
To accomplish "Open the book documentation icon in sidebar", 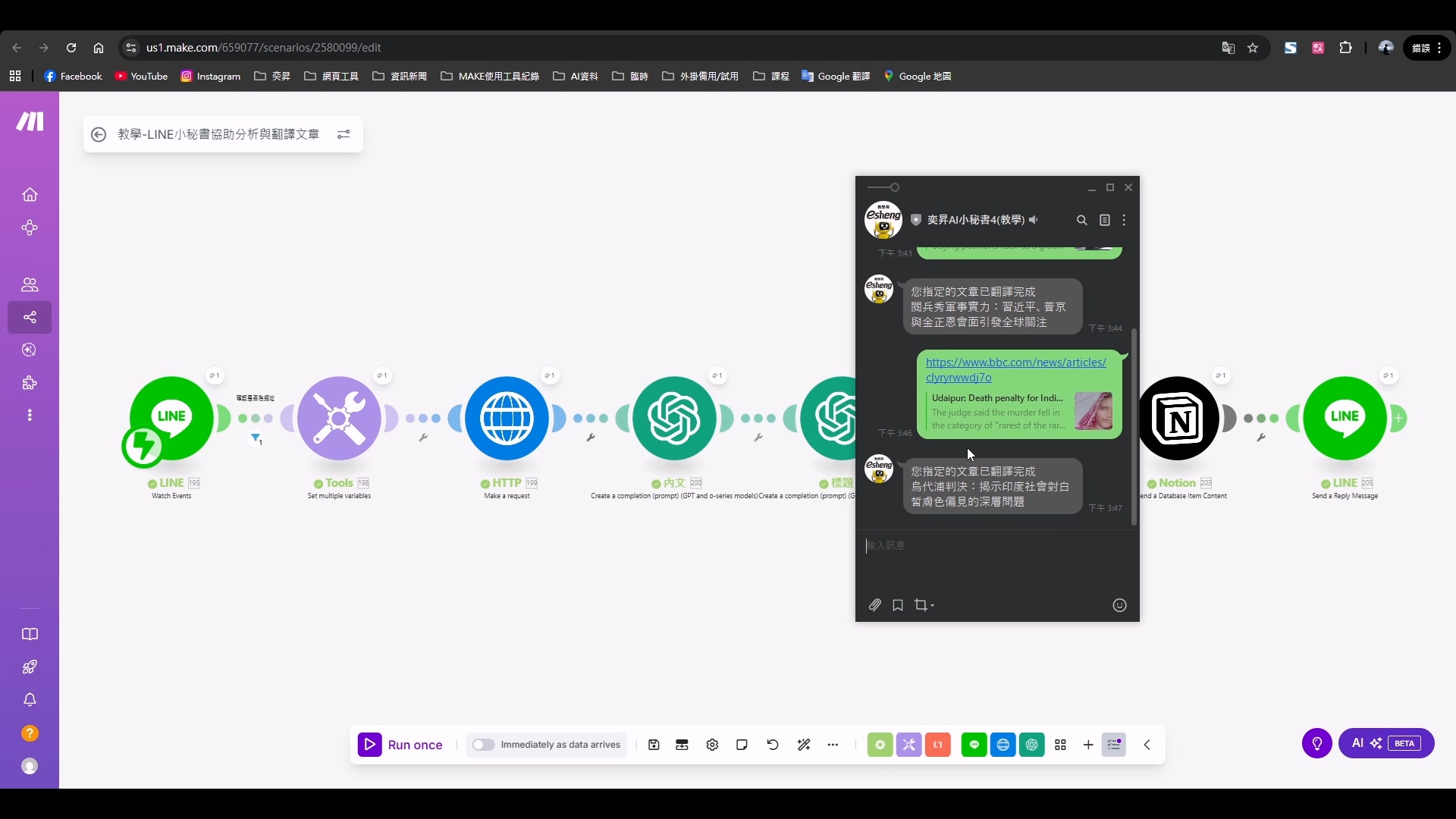I will [30, 634].
